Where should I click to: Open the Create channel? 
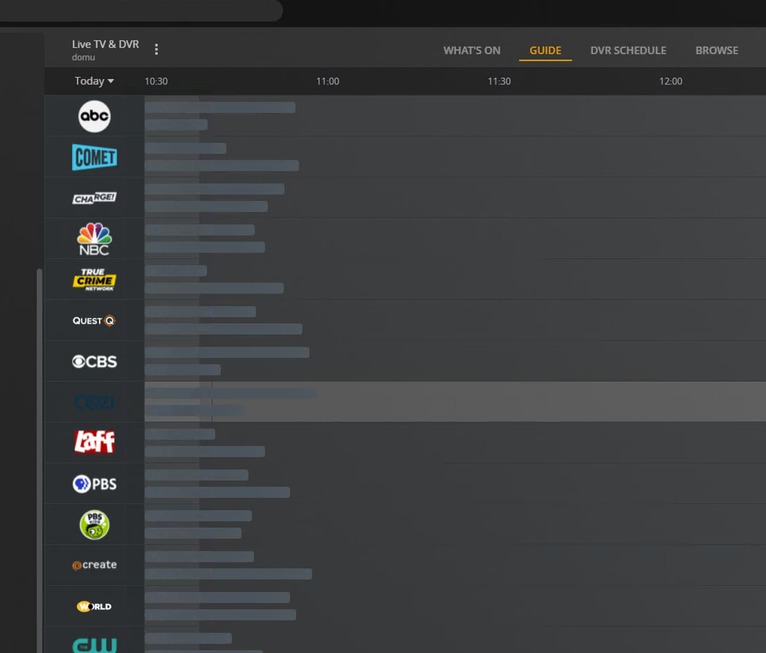point(94,565)
